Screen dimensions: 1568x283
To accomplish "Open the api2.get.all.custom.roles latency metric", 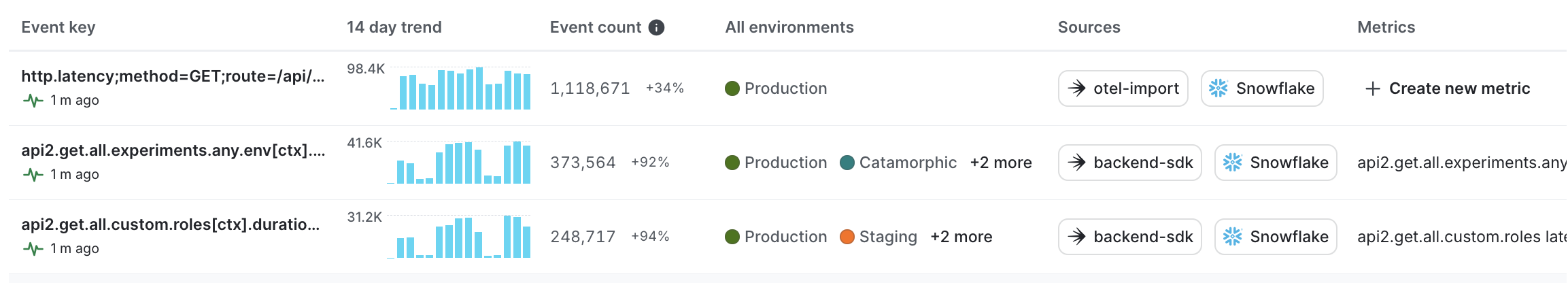I will point(1461,237).
